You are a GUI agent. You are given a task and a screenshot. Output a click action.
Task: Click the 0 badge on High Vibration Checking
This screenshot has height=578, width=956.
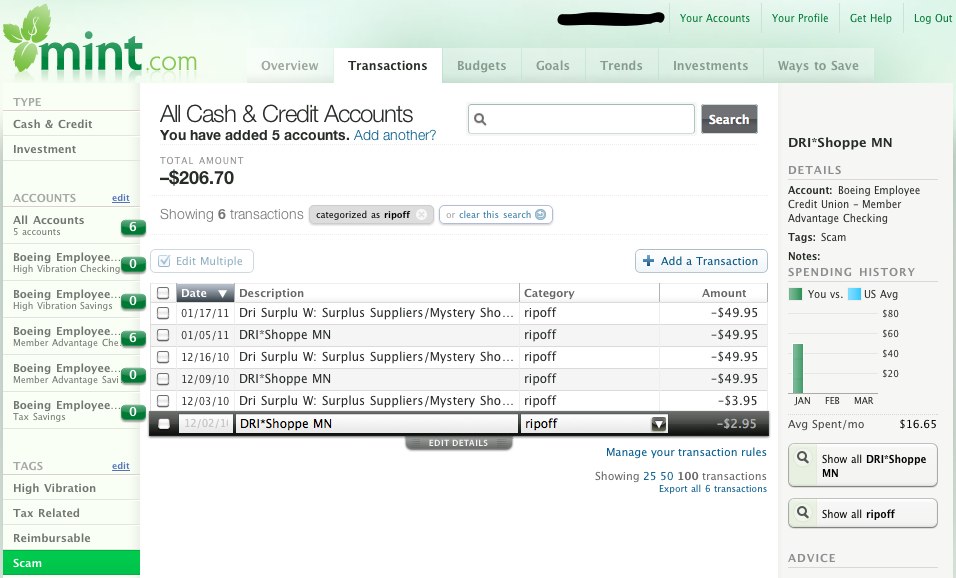(133, 264)
